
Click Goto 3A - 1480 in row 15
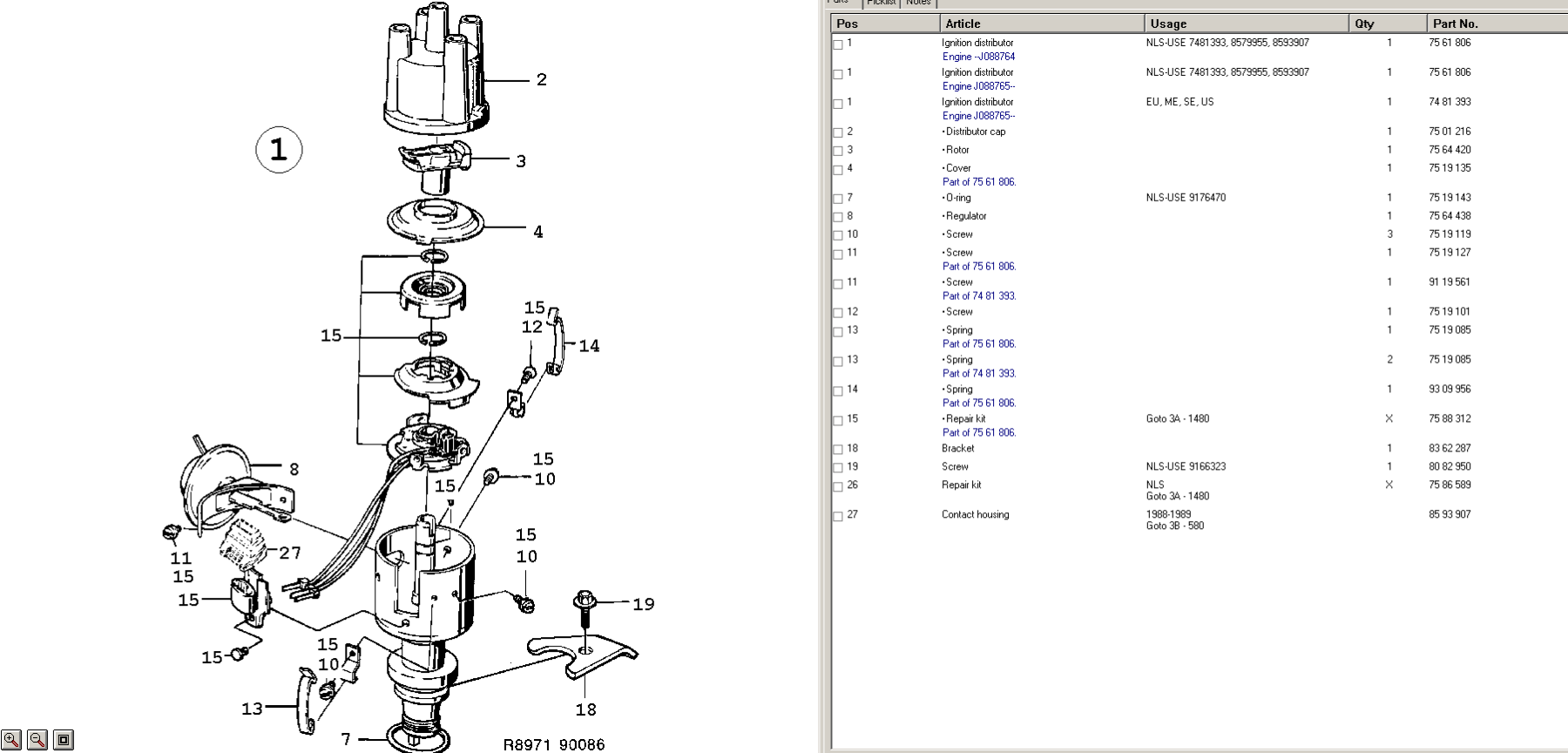[1177, 419]
